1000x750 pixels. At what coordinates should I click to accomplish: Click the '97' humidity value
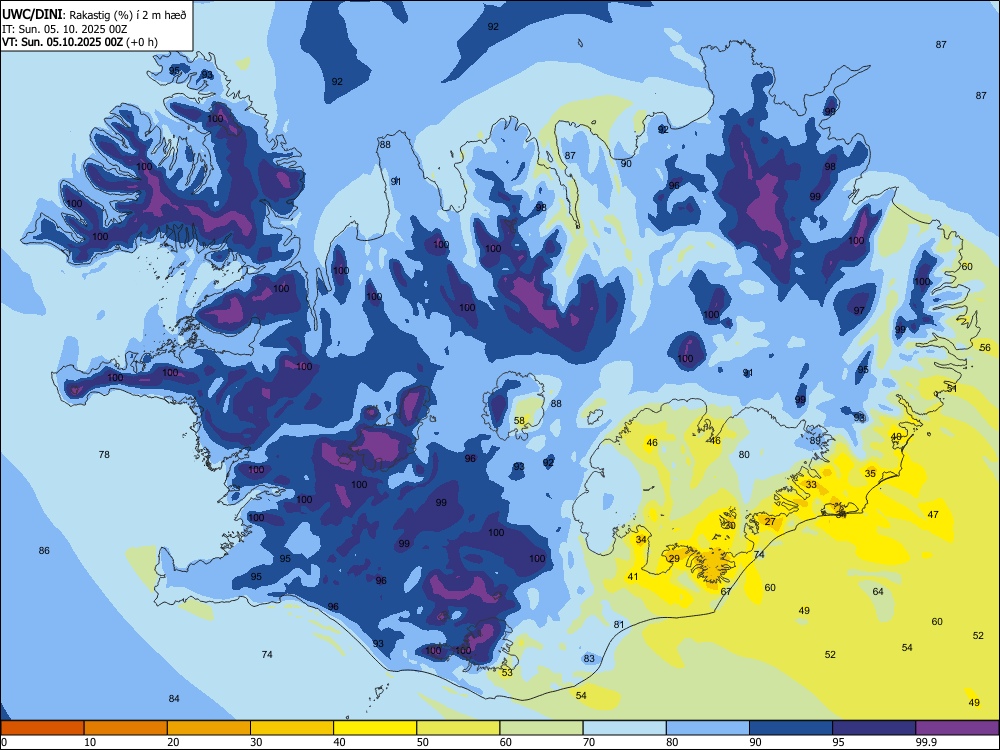[859, 311]
